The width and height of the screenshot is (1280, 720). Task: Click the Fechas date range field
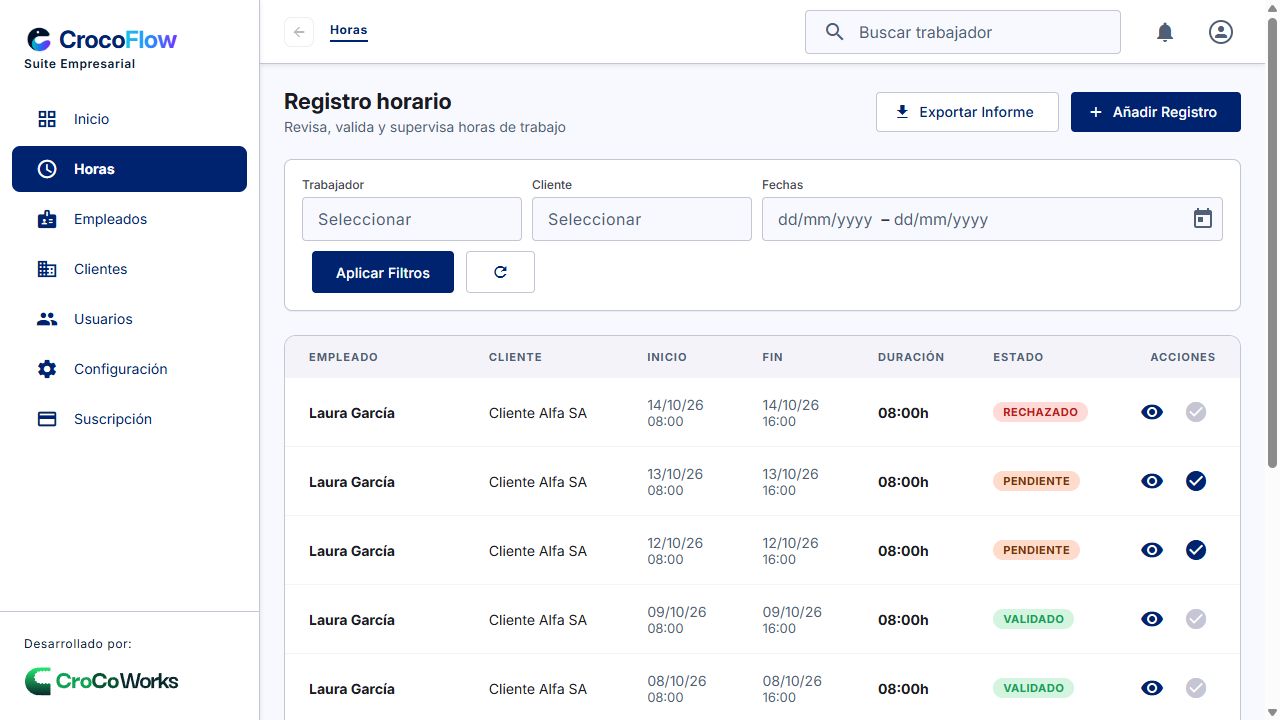[992, 219]
